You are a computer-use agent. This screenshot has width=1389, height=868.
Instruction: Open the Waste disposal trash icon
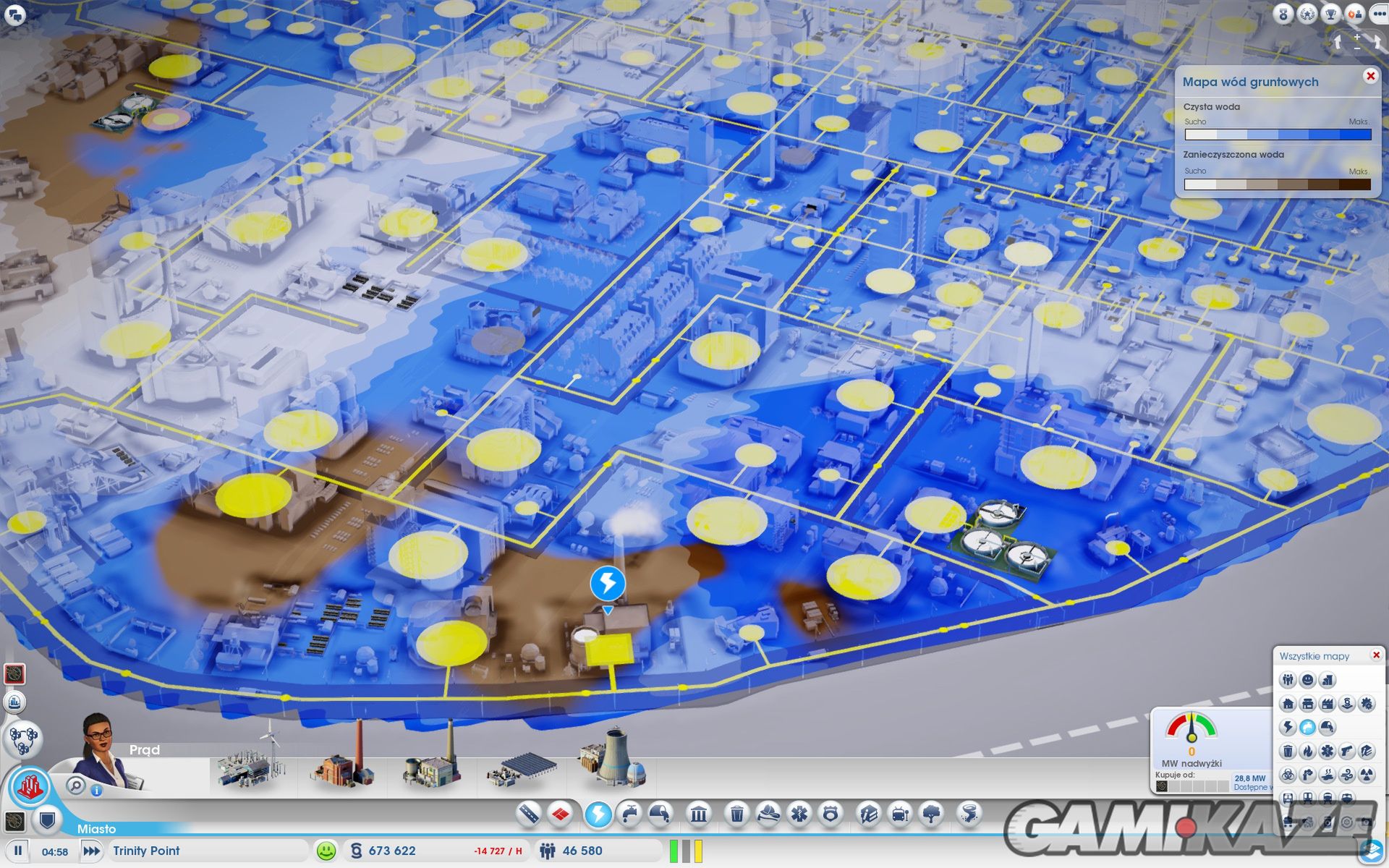coord(736,814)
